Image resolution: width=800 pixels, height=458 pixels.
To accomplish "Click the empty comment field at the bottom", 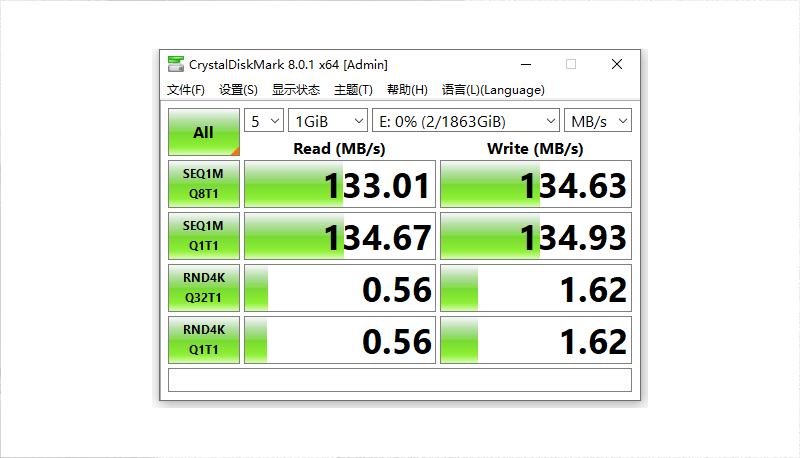I will click(400, 380).
